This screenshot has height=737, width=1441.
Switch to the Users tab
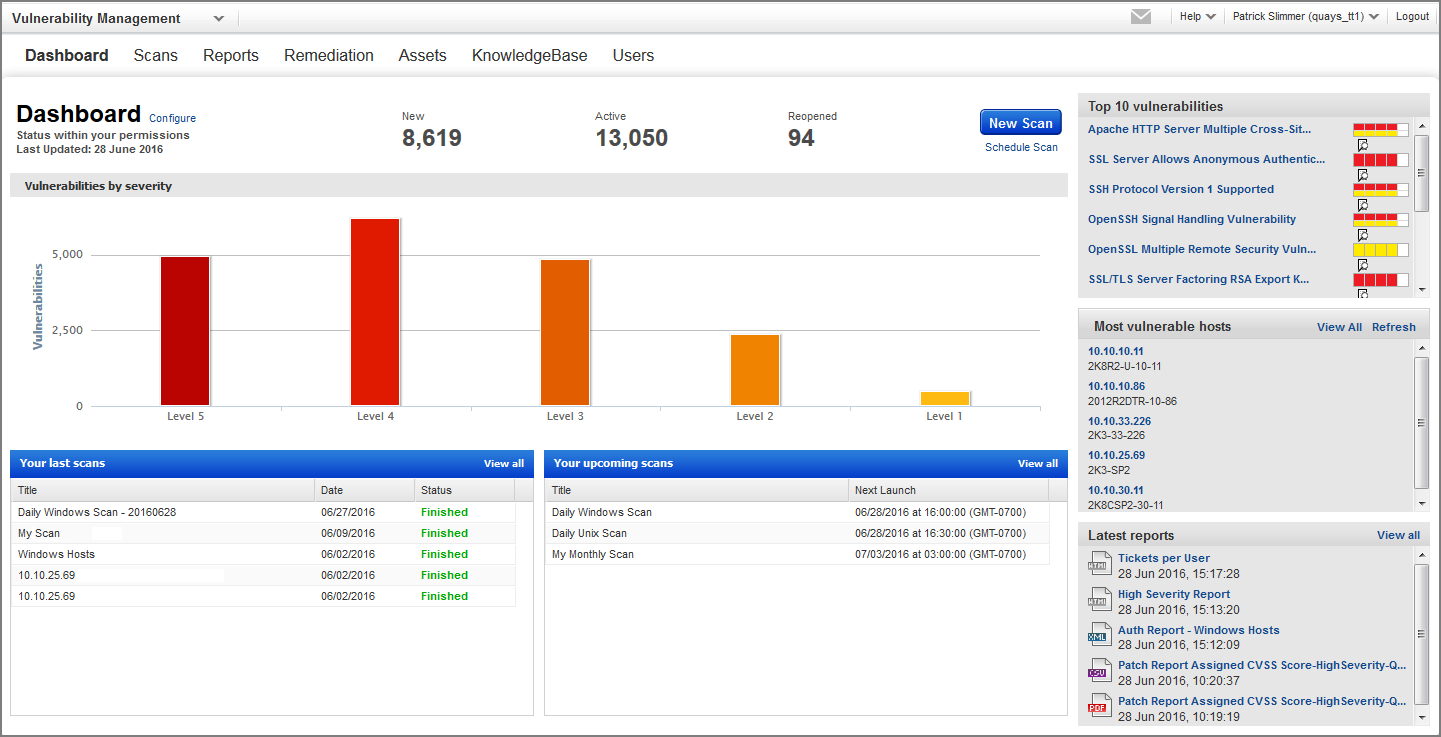(634, 56)
